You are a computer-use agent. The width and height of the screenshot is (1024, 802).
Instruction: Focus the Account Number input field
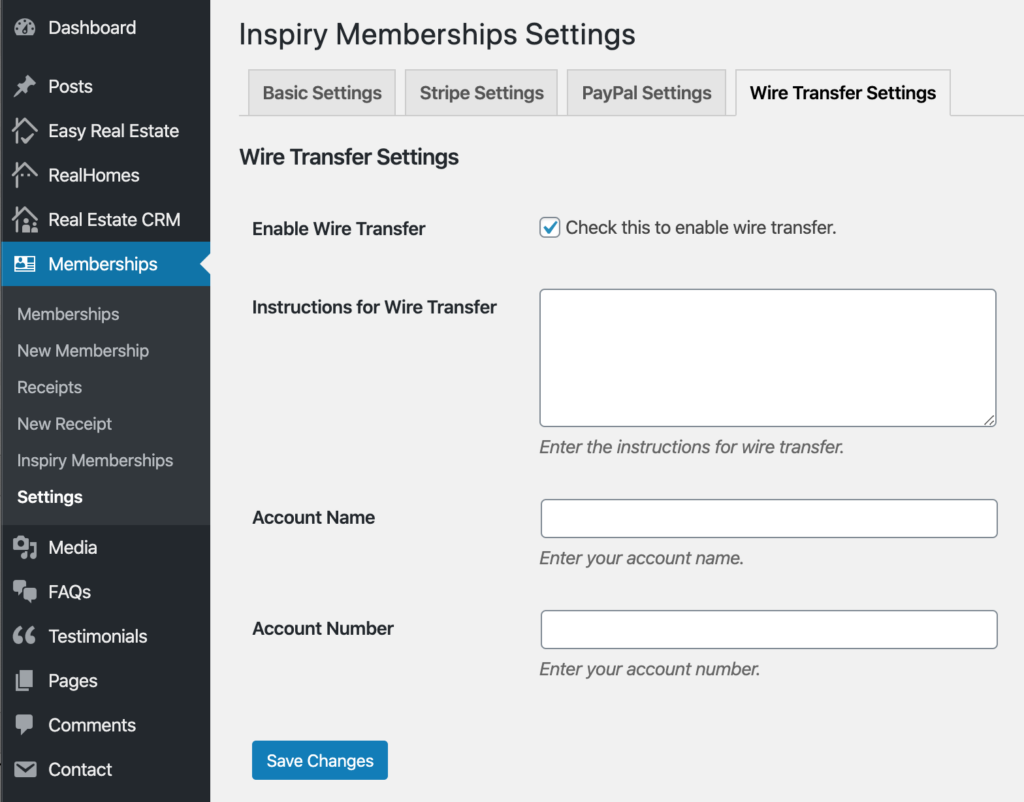point(768,630)
